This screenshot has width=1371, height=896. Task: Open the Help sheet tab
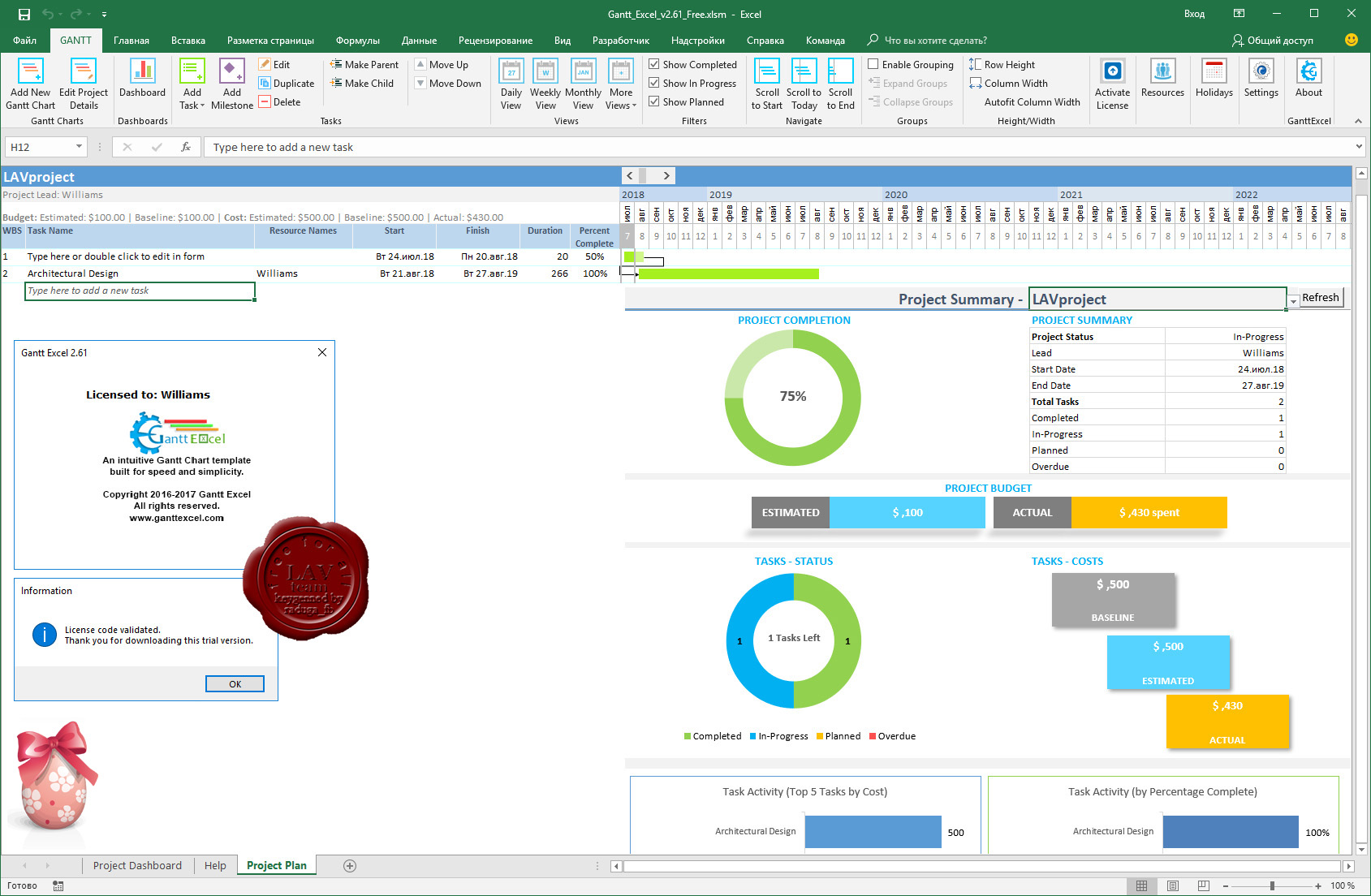(x=215, y=865)
